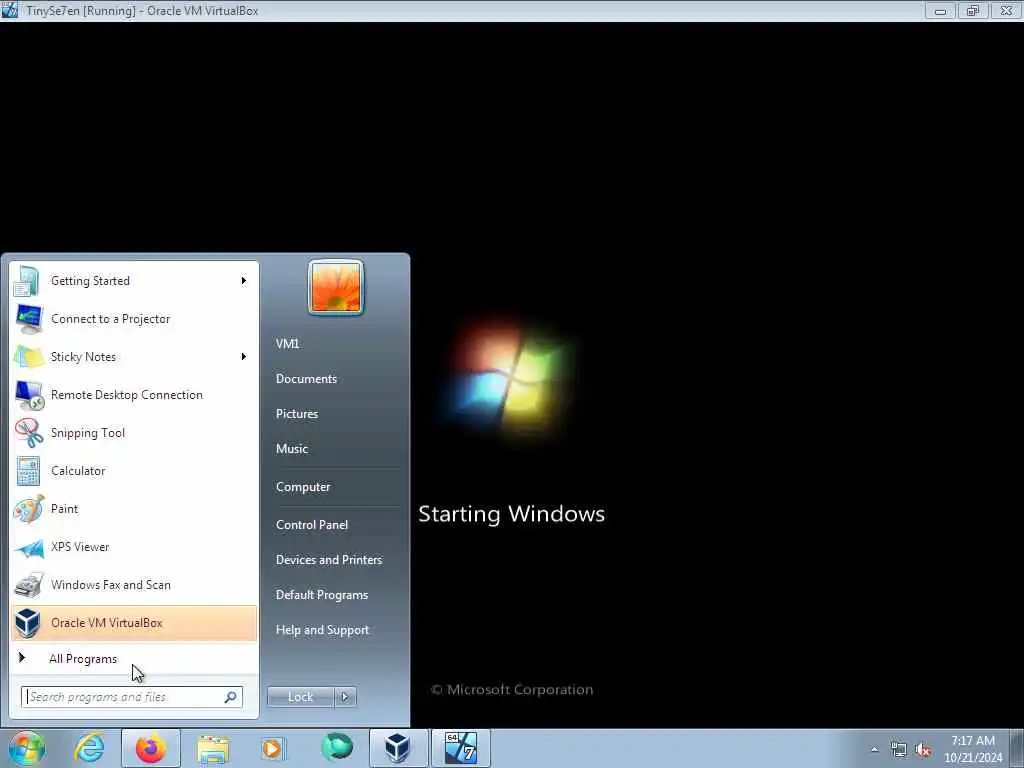Screen dimensions: 1024x768
Task: Launch Windows Media Player from taskbar
Action: point(272,748)
